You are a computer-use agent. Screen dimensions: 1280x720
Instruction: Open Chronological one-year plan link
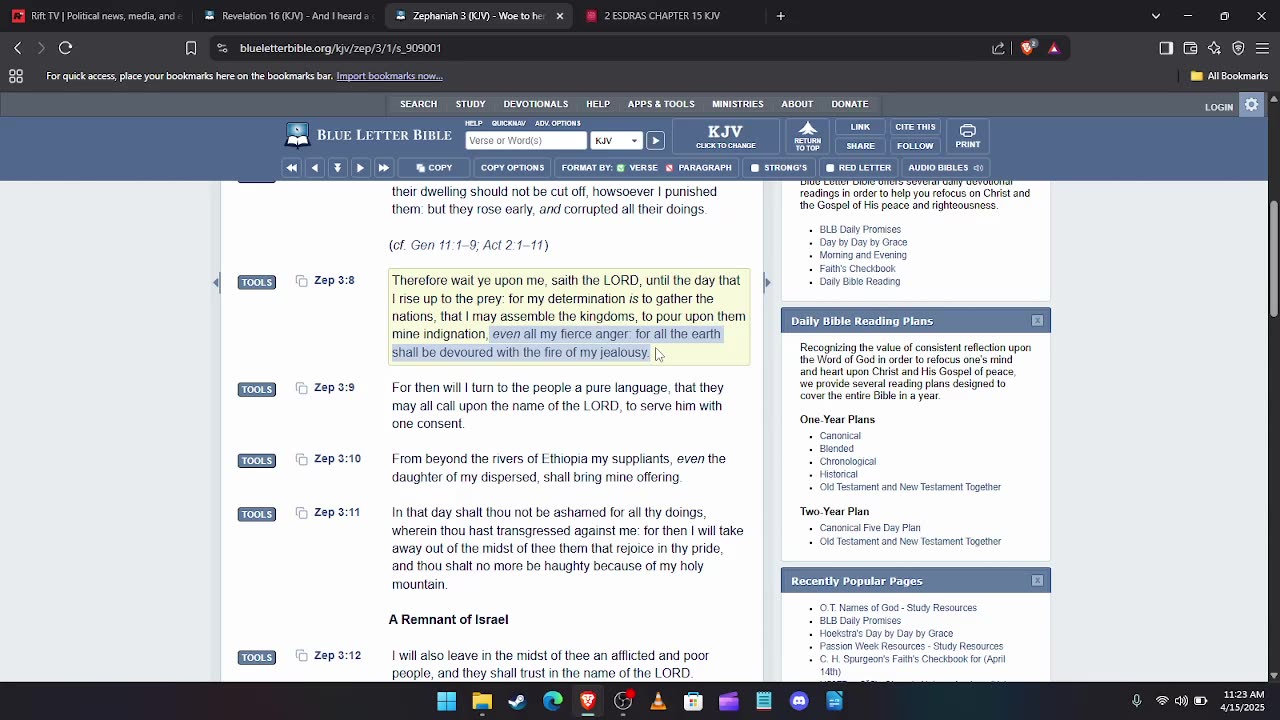pyautogui.click(x=848, y=462)
